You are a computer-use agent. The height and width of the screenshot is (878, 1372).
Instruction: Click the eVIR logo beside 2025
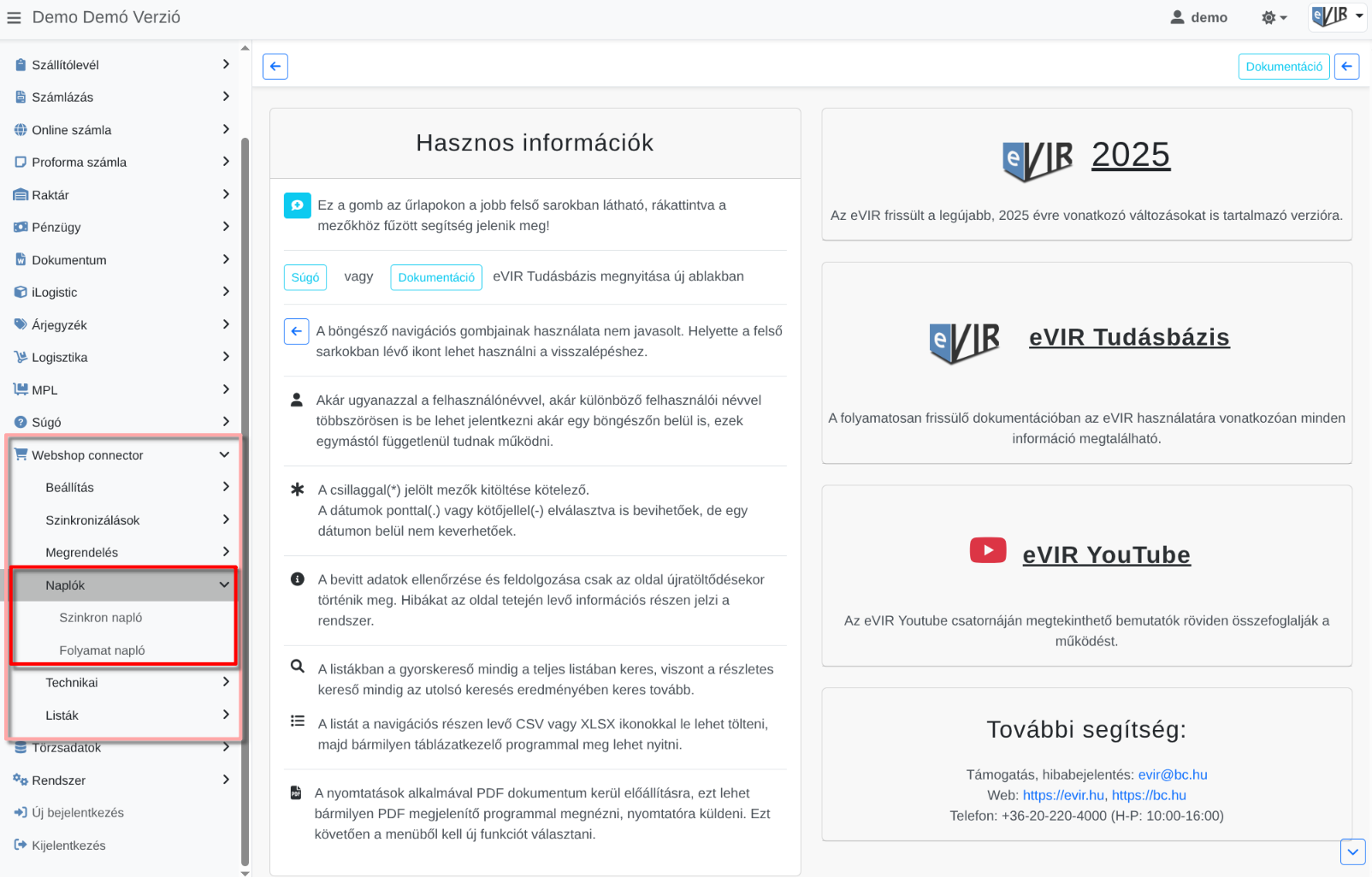click(1037, 159)
